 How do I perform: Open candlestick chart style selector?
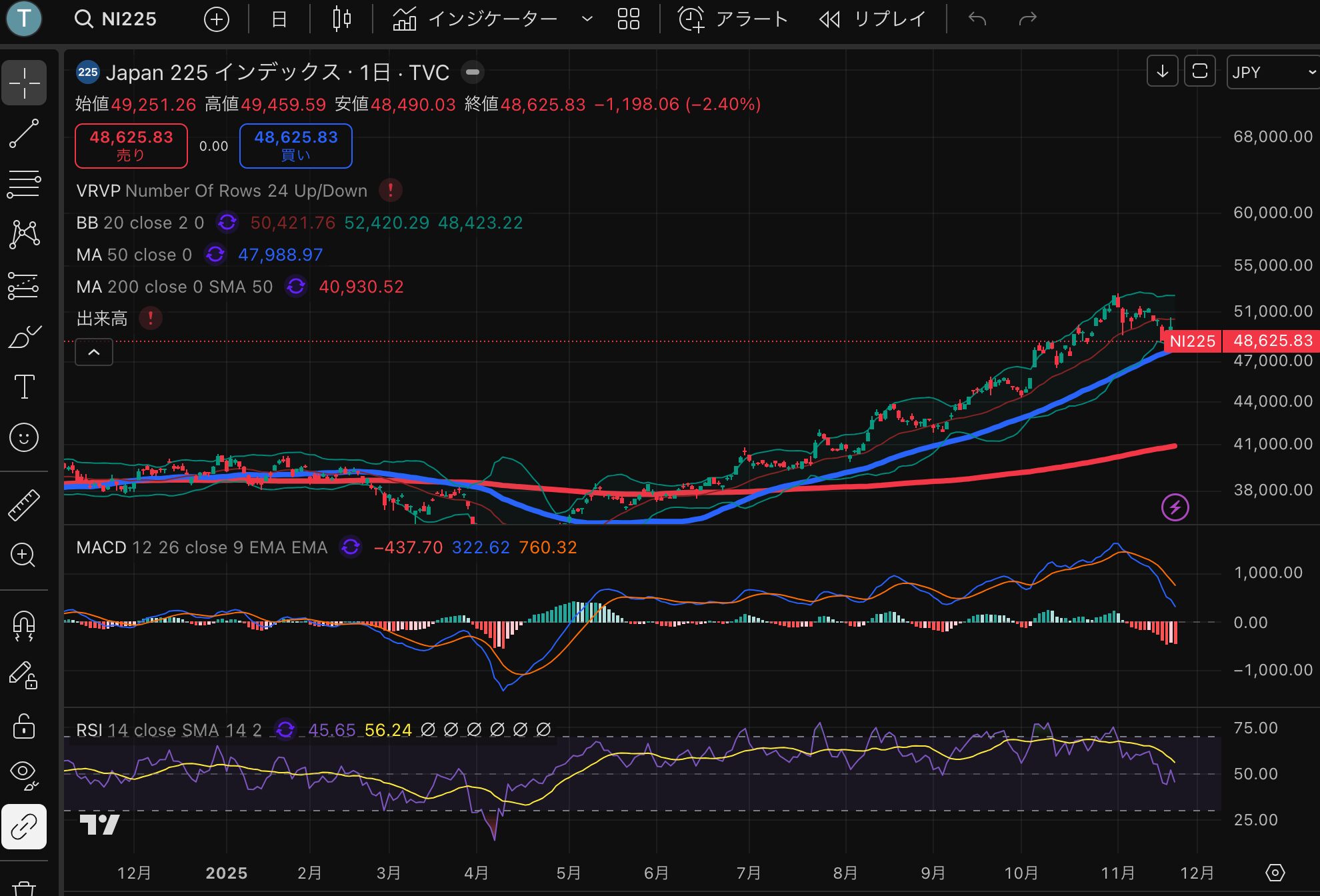point(341,19)
